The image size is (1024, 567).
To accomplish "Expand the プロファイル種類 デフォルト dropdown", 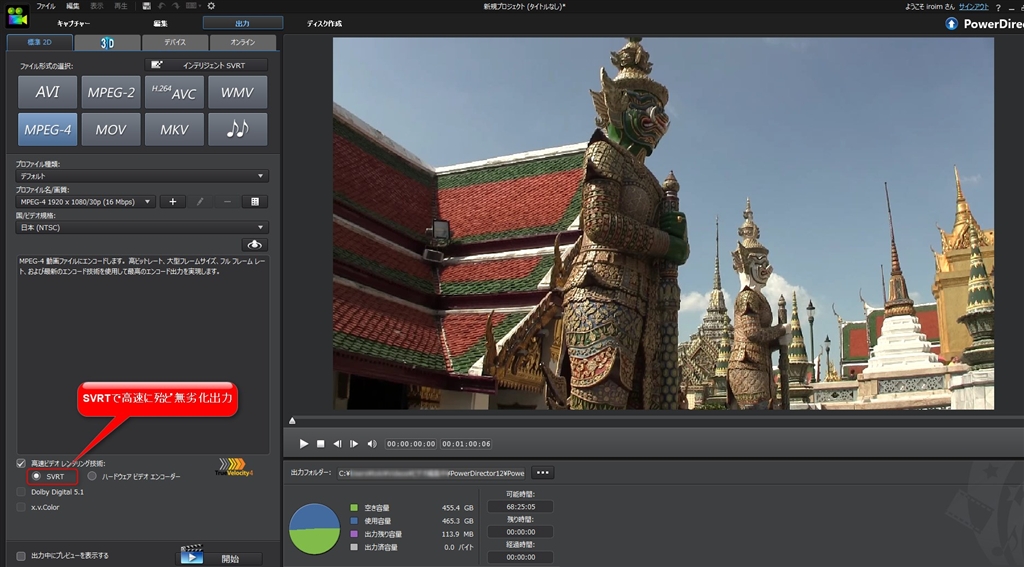I will 142,176.
